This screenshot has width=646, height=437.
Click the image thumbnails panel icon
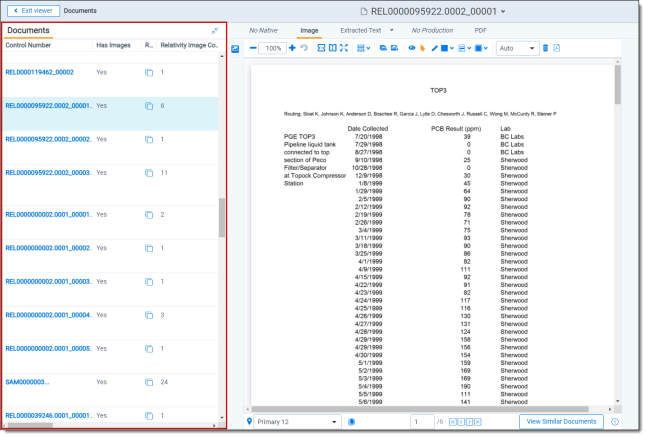click(235, 48)
